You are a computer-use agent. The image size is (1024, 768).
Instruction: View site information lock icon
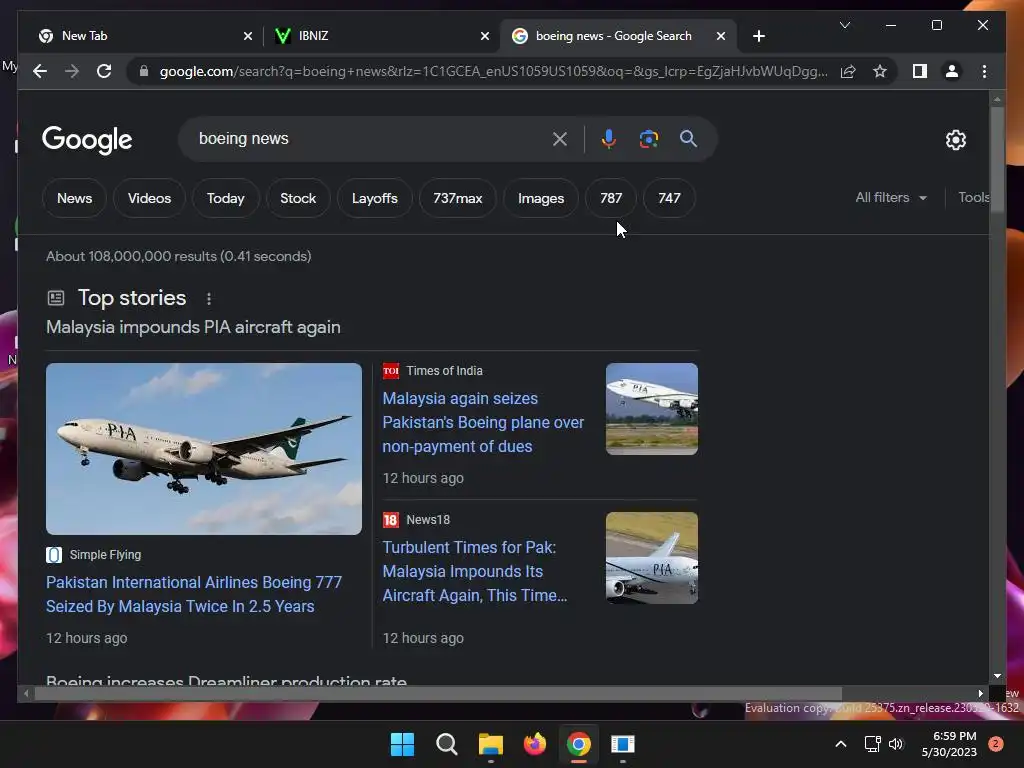144,71
